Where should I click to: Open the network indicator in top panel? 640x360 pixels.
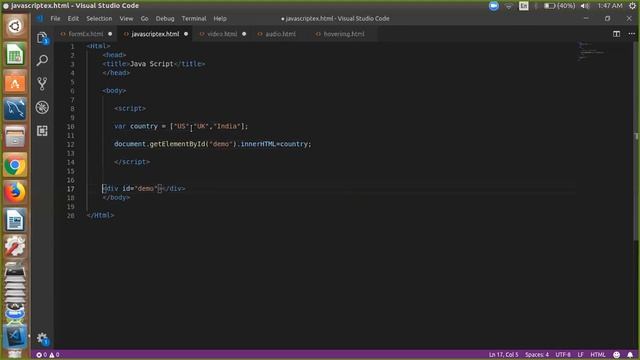(509, 6)
